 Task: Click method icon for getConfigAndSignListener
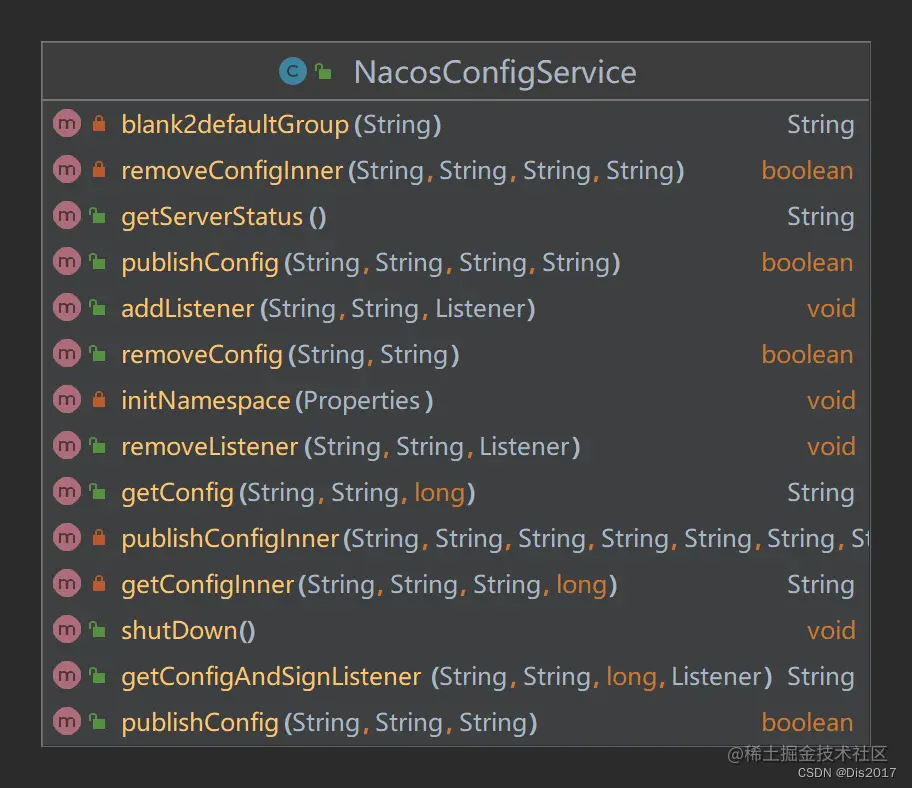67,675
